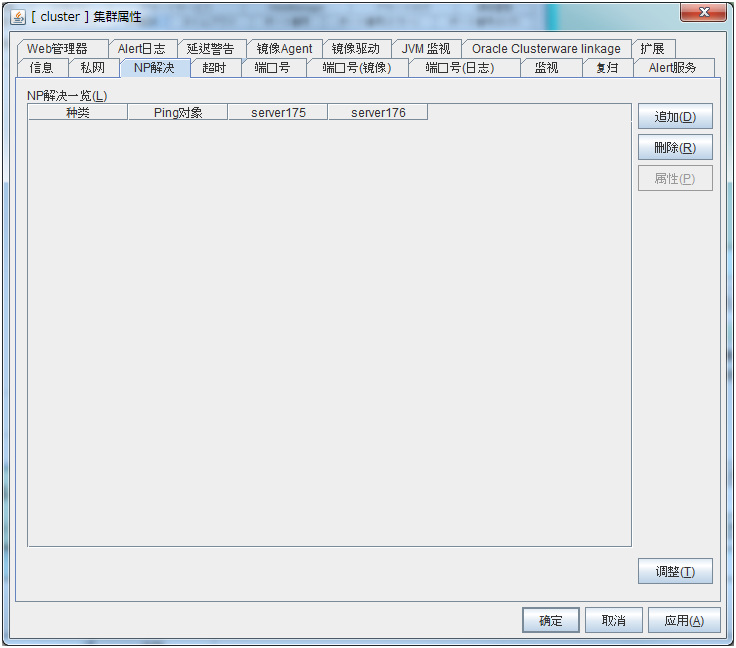736x648 pixels.
Task: Select the 私网 tab
Action: pyautogui.click(x=93, y=68)
